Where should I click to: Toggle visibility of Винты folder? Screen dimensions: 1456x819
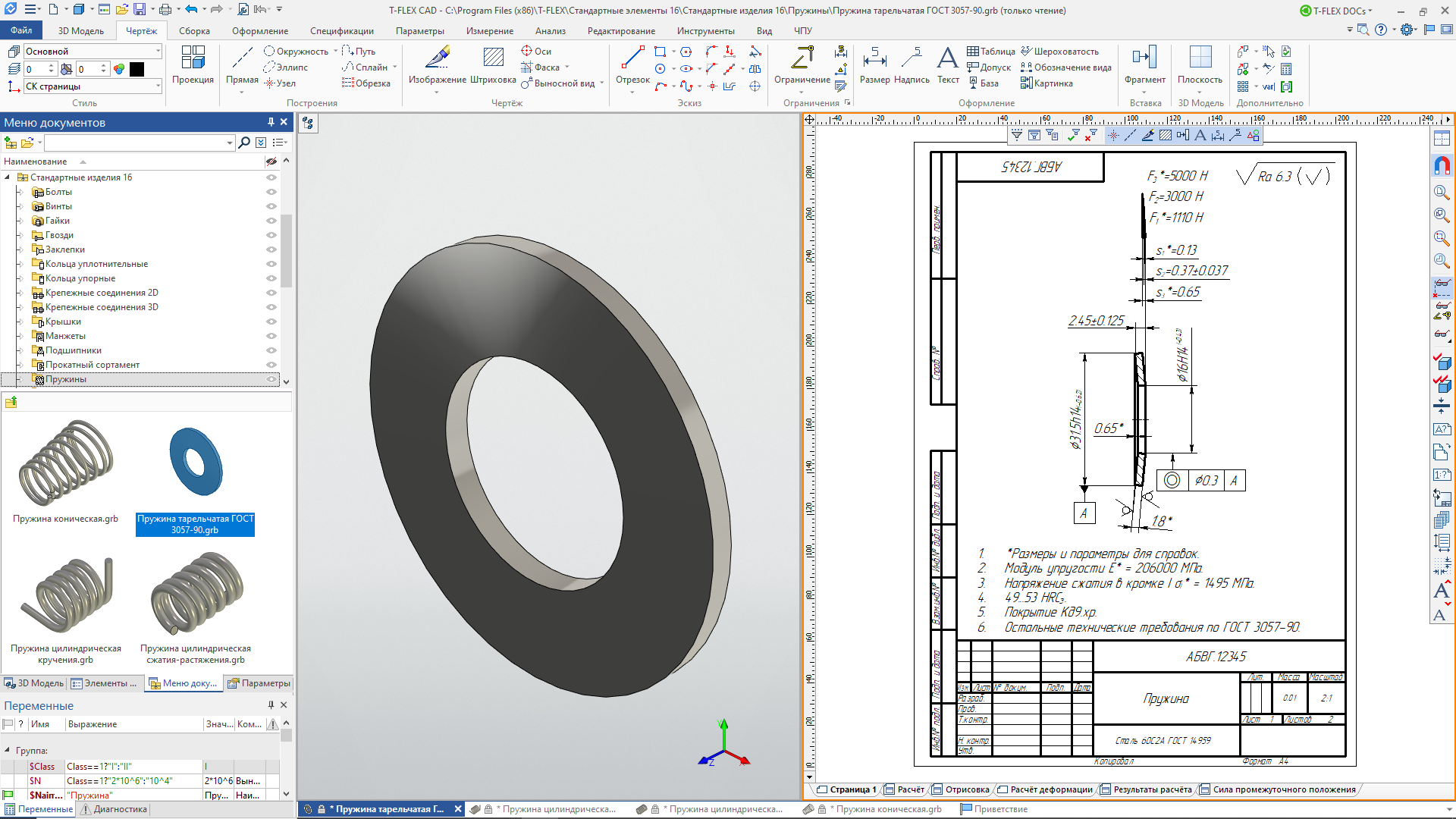coord(271,206)
